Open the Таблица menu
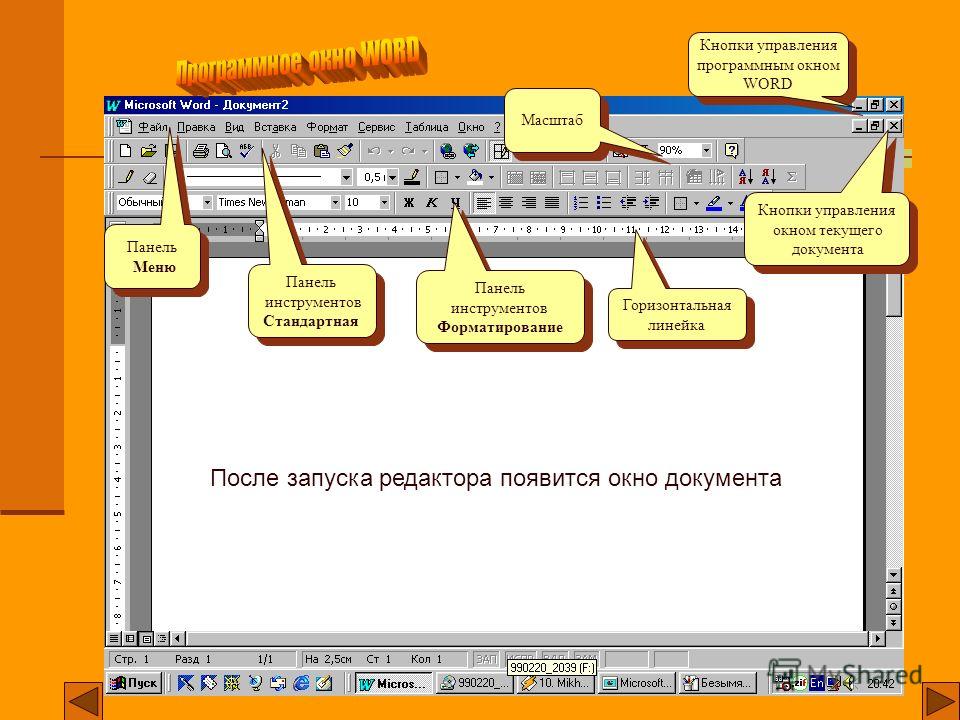Viewport: 960px width, 720px height. pos(427,127)
